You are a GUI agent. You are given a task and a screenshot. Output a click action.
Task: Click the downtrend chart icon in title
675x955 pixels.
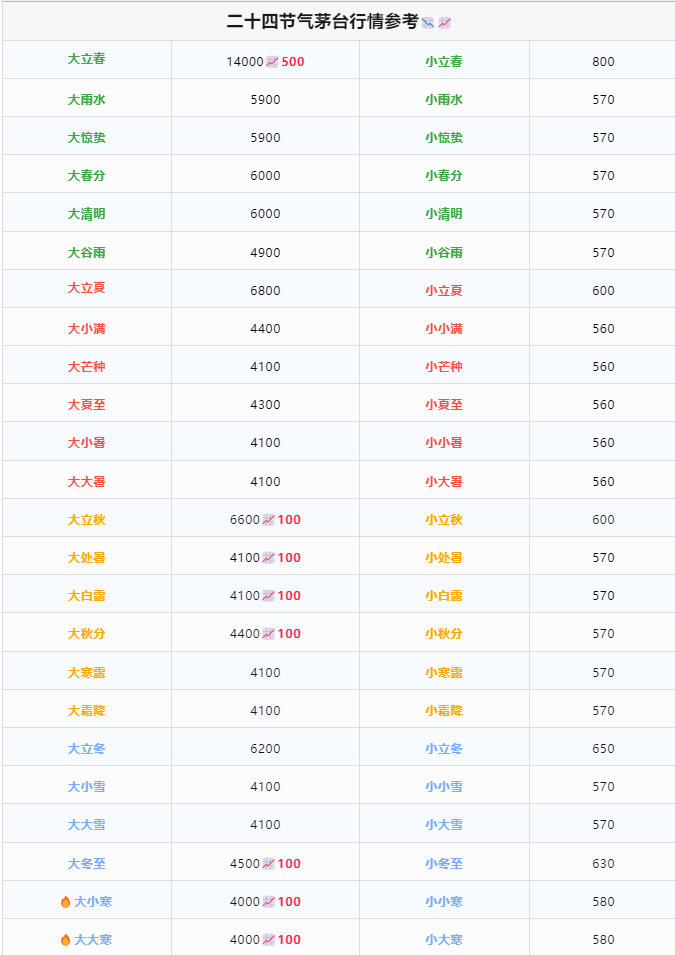[428, 23]
